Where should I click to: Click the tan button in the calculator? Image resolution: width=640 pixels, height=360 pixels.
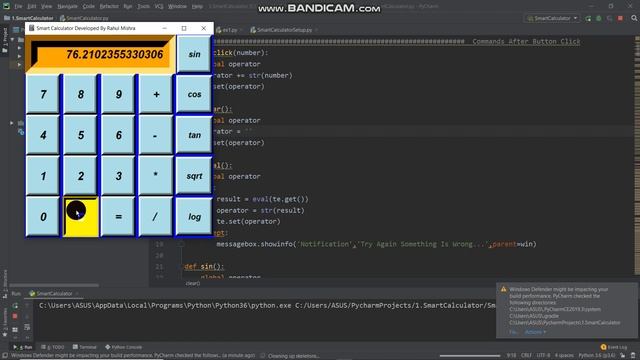point(194,135)
